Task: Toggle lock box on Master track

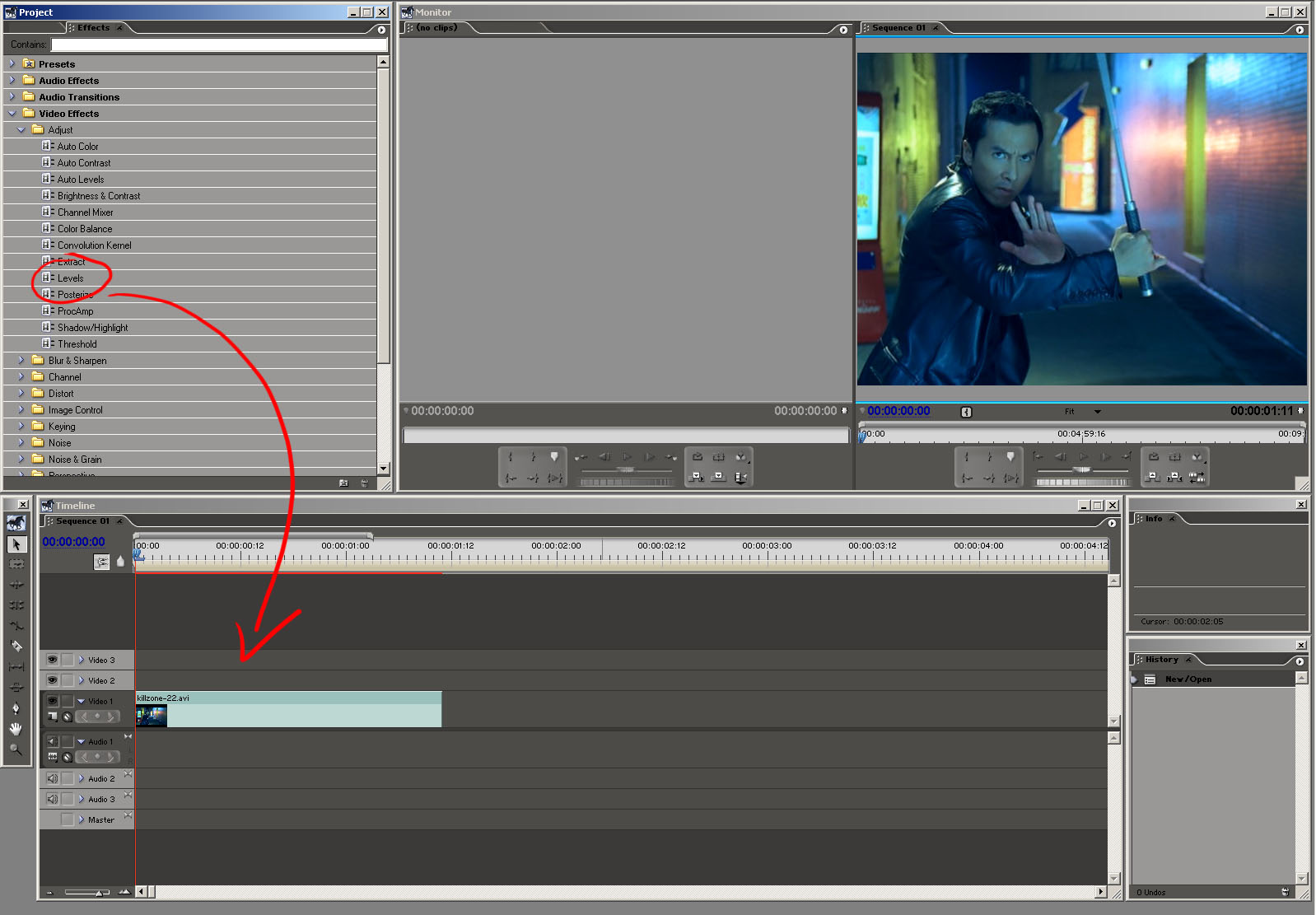Action: 68,819
